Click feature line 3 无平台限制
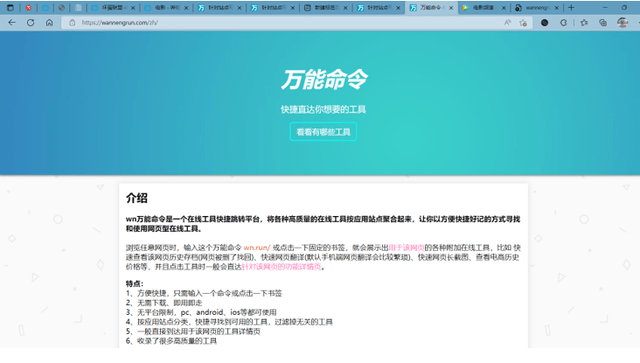Image resolution: width=640 pixels, height=363 pixels. click(x=201, y=312)
